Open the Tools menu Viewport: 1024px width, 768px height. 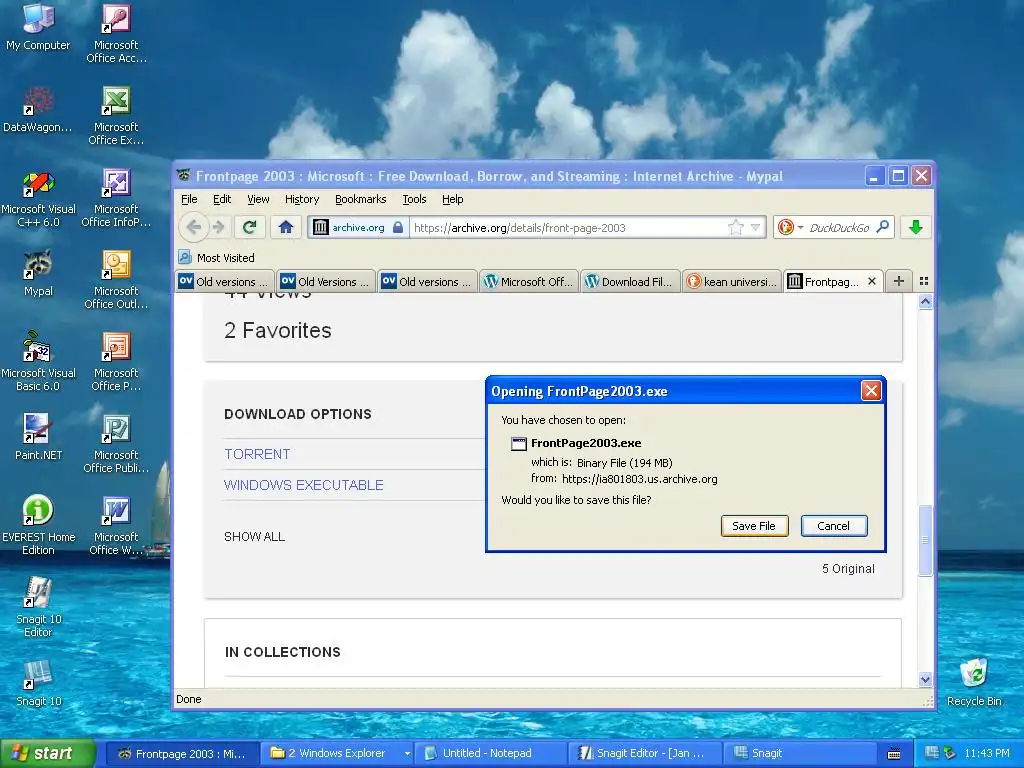tap(414, 199)
